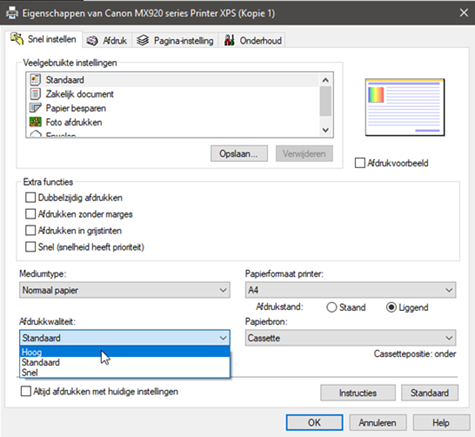Image resolution: width=475 pixels, height=437 pixels.
Task: Select Foto afdrukken in the settings list
Action: tap(172, 122)
